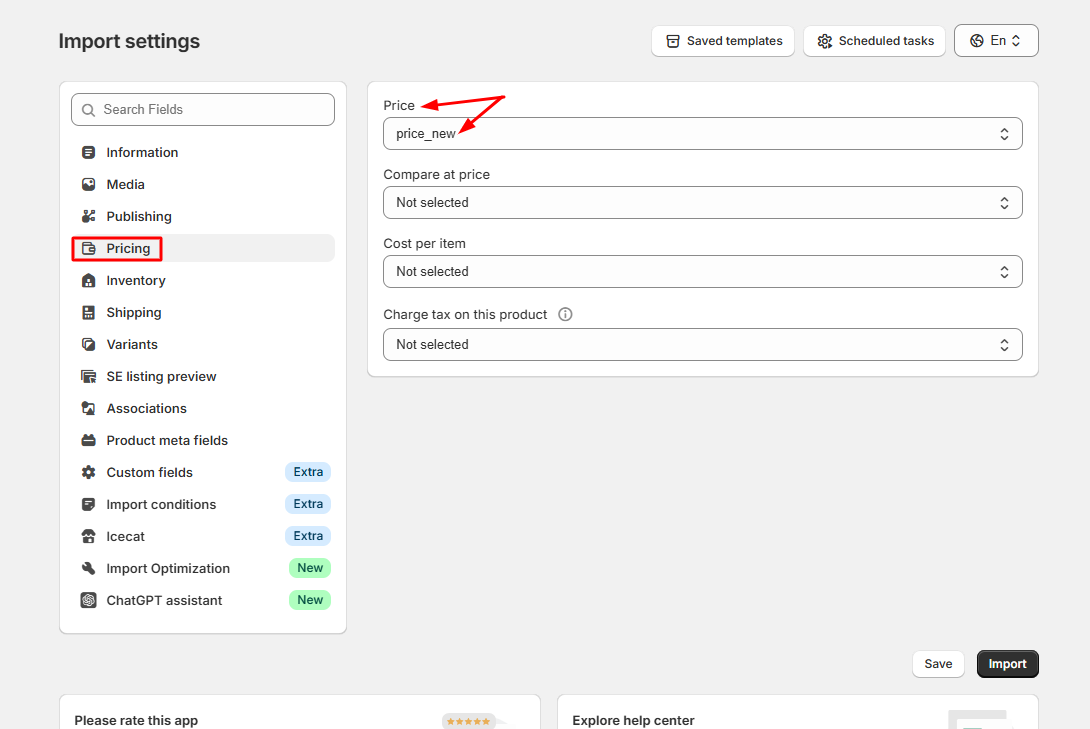
Task: Click the five-star rating graphic
Action: [469, 721]
